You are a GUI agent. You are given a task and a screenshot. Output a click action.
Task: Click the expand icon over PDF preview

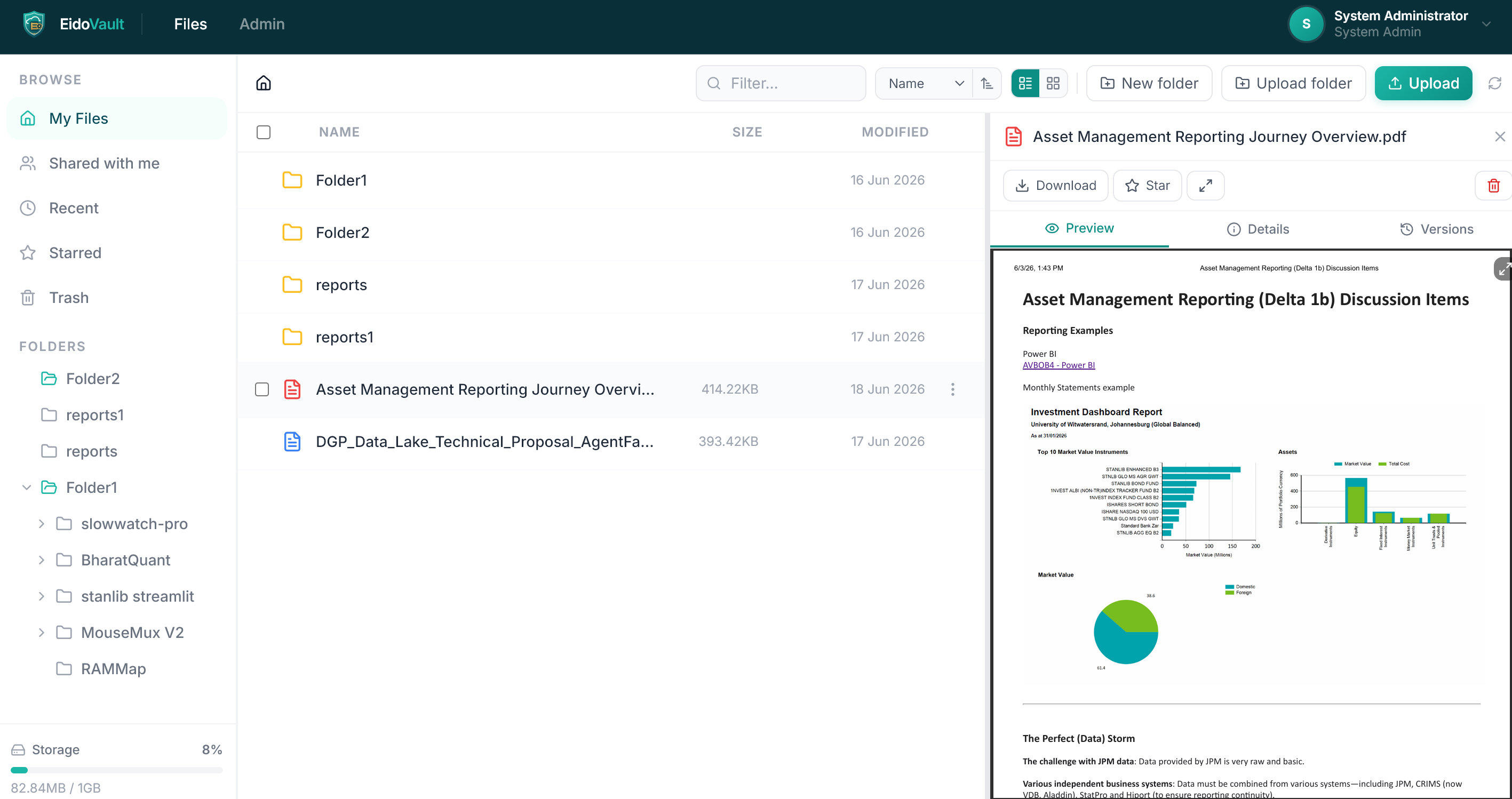pyautogui.click(x=1502, y=269)
